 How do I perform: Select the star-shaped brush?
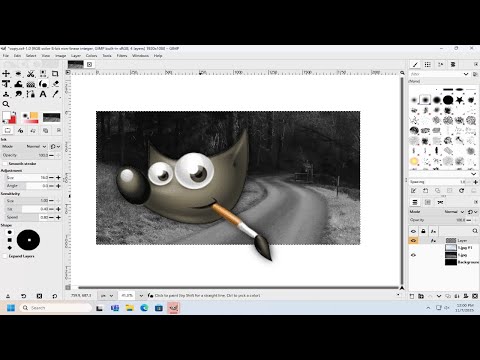(460, 100)
